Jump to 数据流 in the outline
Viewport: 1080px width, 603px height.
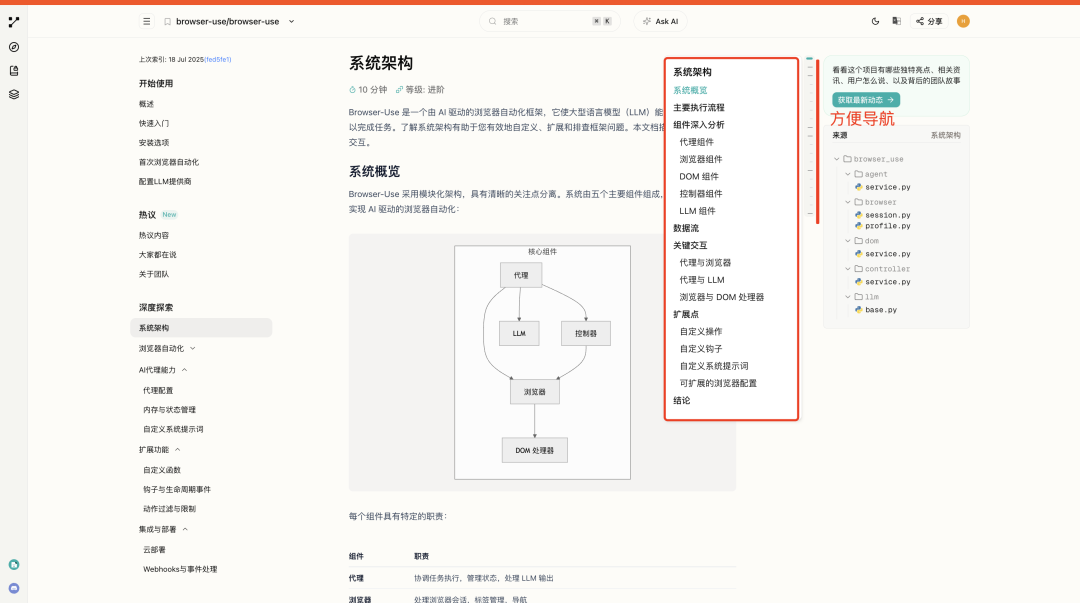(x=685, y=228)
